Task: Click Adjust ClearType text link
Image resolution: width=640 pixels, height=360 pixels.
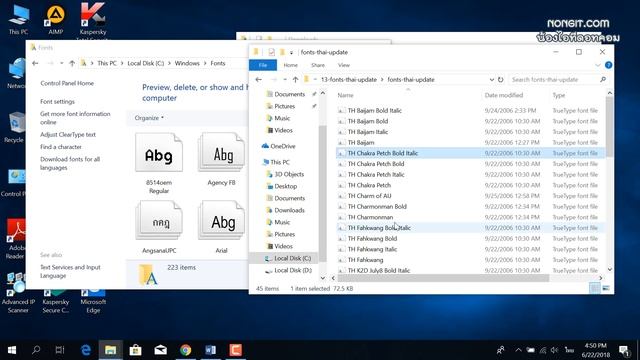Action: (x=68, y=134)
